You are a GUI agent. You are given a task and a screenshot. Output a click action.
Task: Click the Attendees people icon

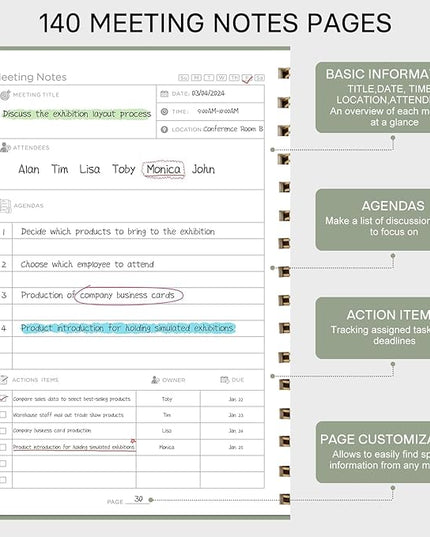5,148
